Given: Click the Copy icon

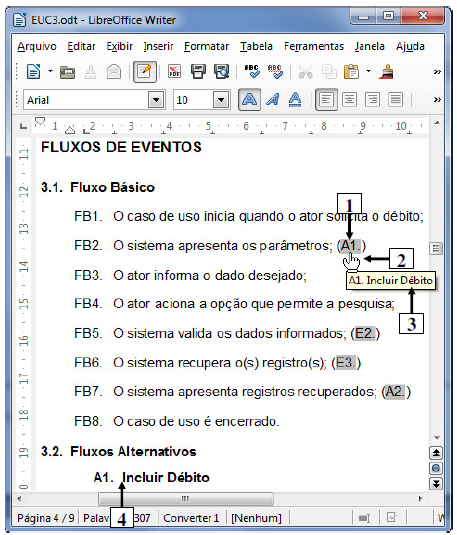Looking at the screenshot, I should [x=329, y=72].
